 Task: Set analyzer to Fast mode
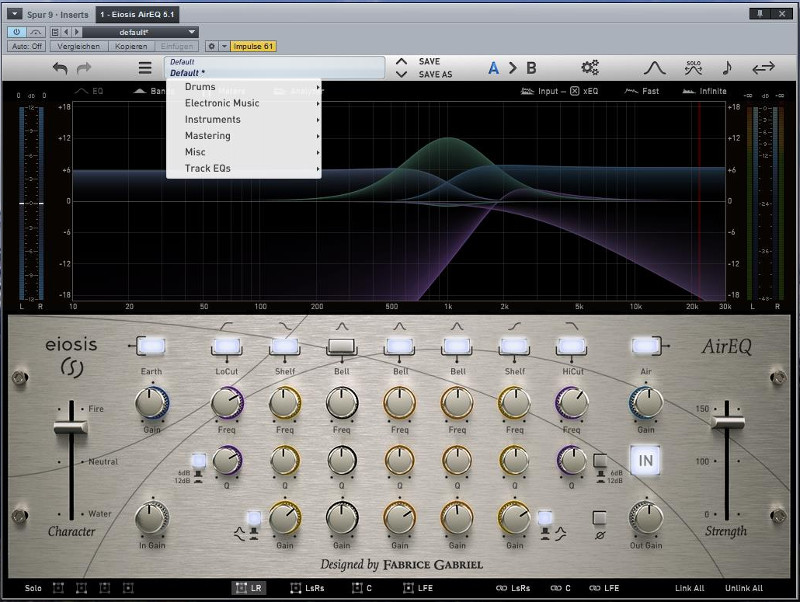pos(642,91)
